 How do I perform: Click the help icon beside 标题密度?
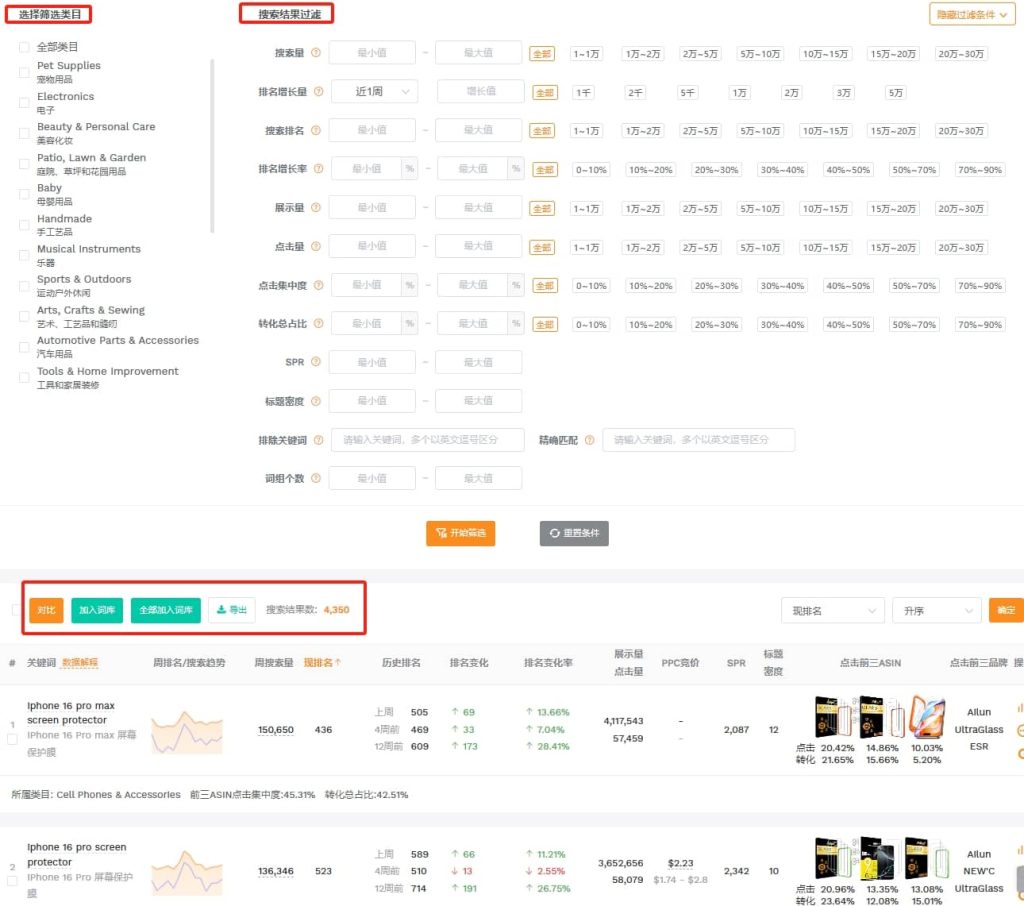(x=316, y=401)
